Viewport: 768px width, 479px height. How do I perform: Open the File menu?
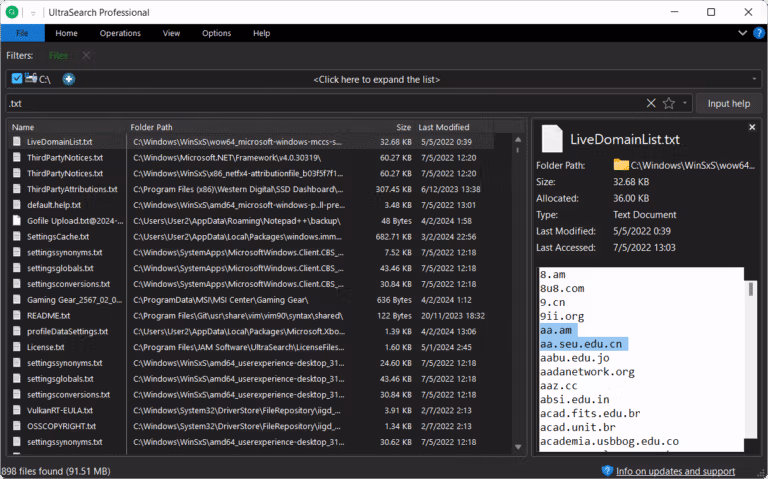(23, 33)
